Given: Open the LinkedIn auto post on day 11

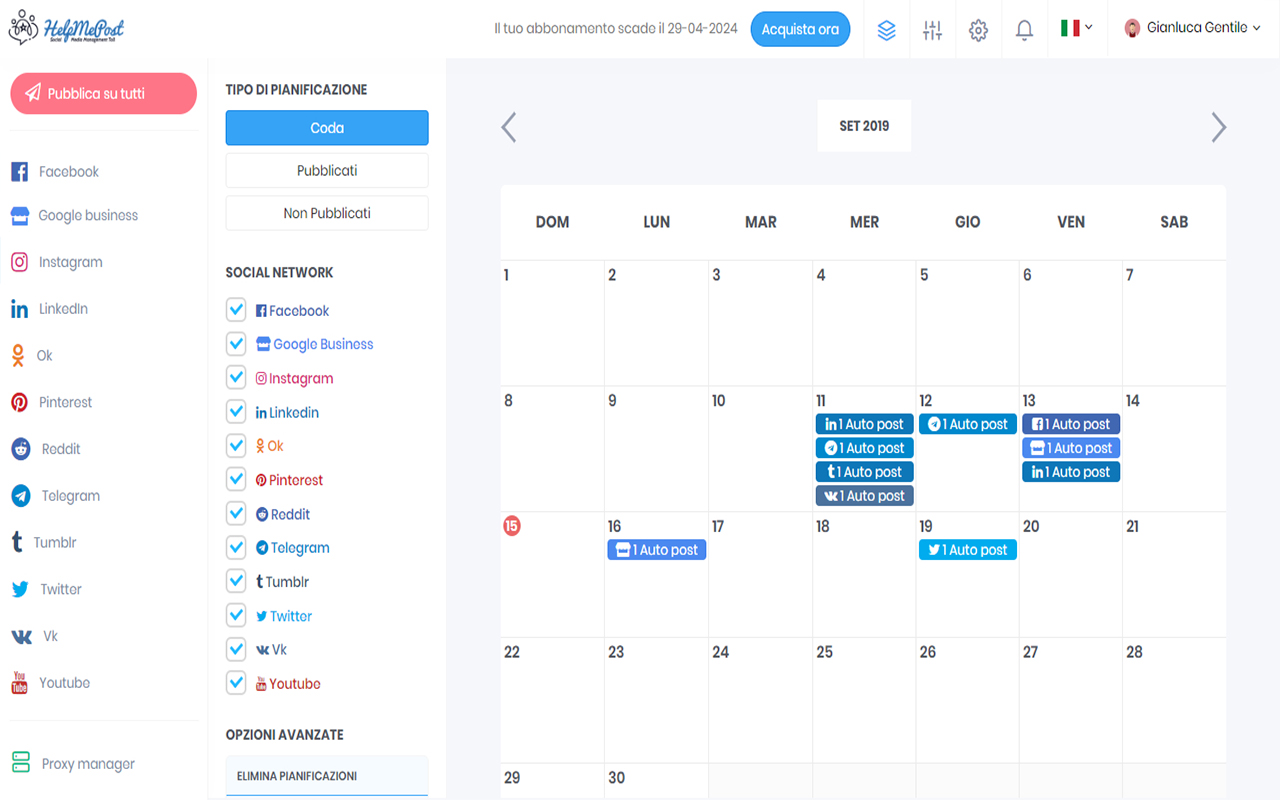Looking at the screenshot, I should pos(865,424).
